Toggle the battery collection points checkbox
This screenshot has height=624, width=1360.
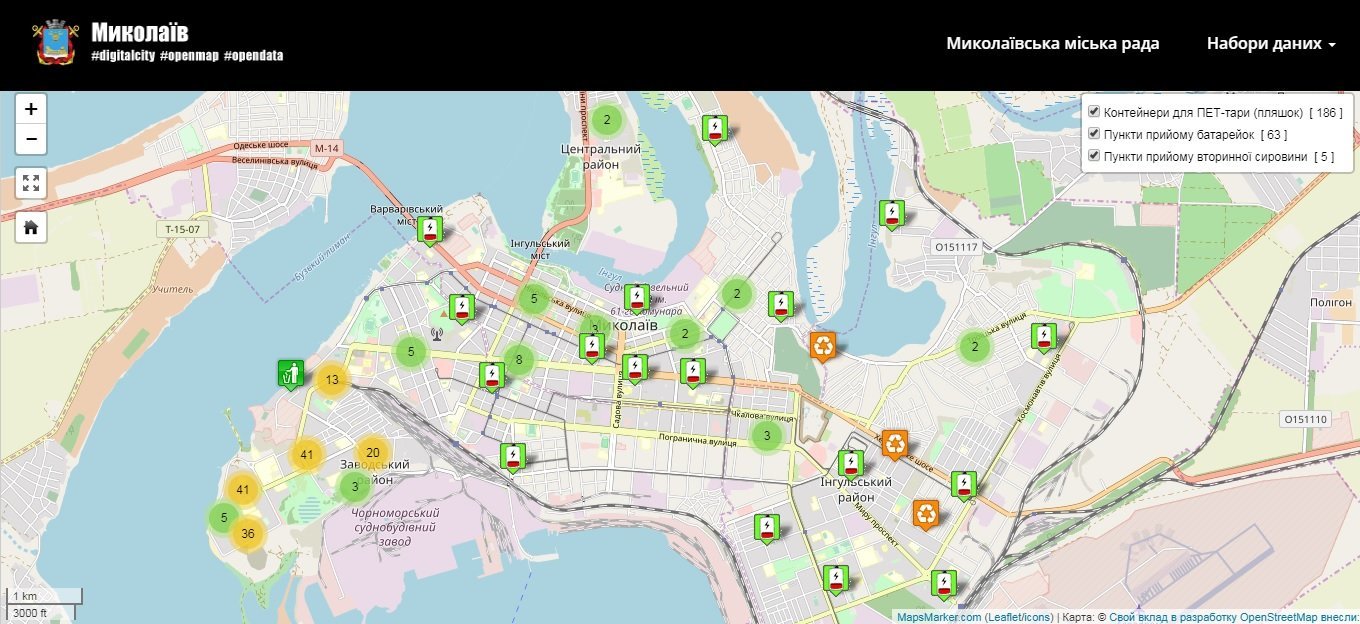point(1094,134)
